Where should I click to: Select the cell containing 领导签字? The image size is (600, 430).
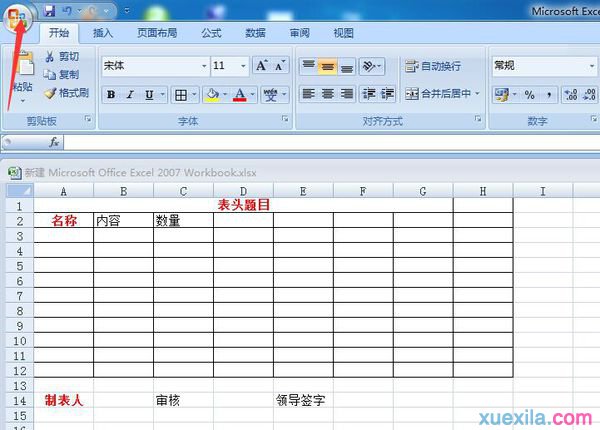coord(302,400)
